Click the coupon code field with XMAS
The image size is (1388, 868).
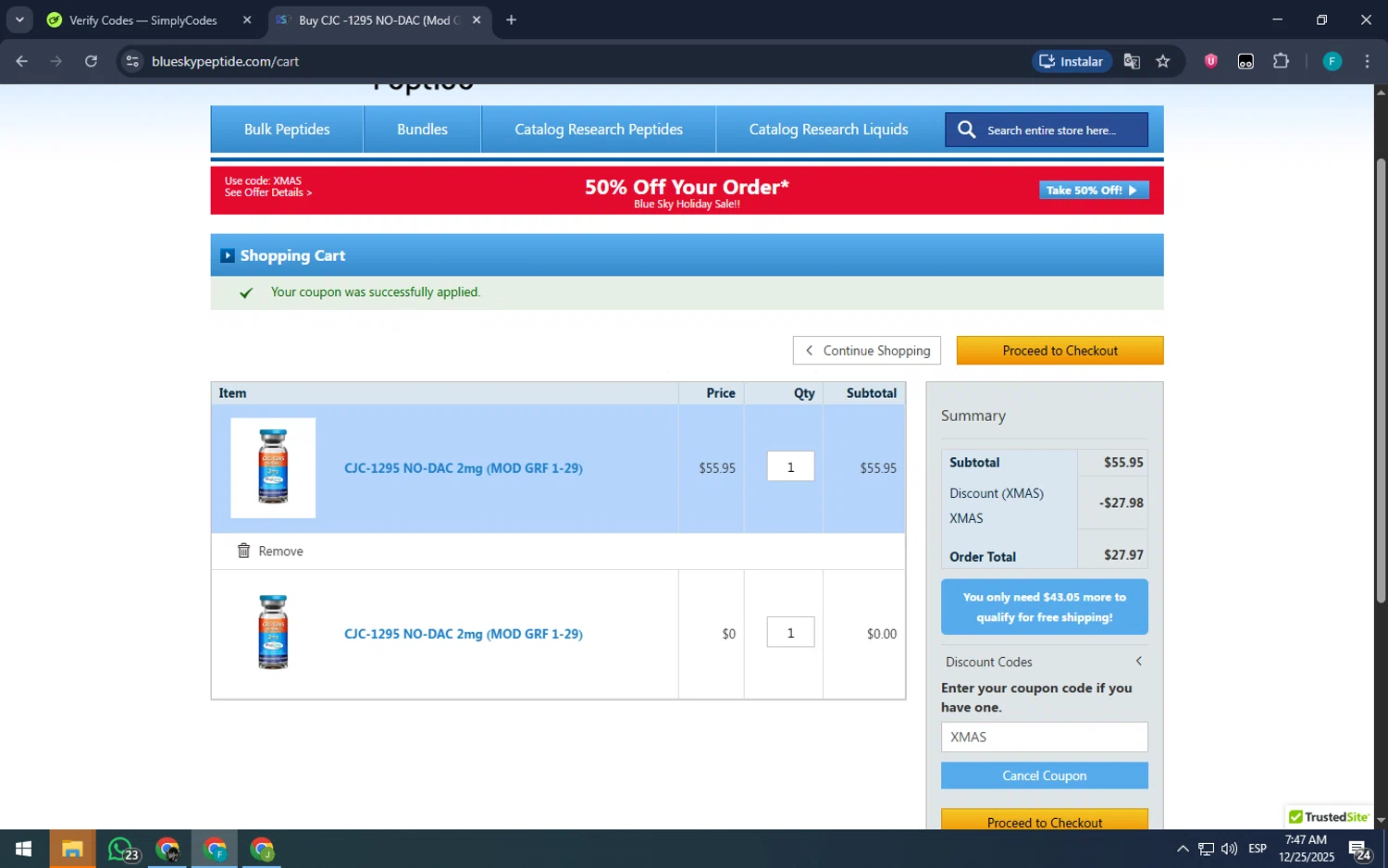click(x=1044, y=737)
